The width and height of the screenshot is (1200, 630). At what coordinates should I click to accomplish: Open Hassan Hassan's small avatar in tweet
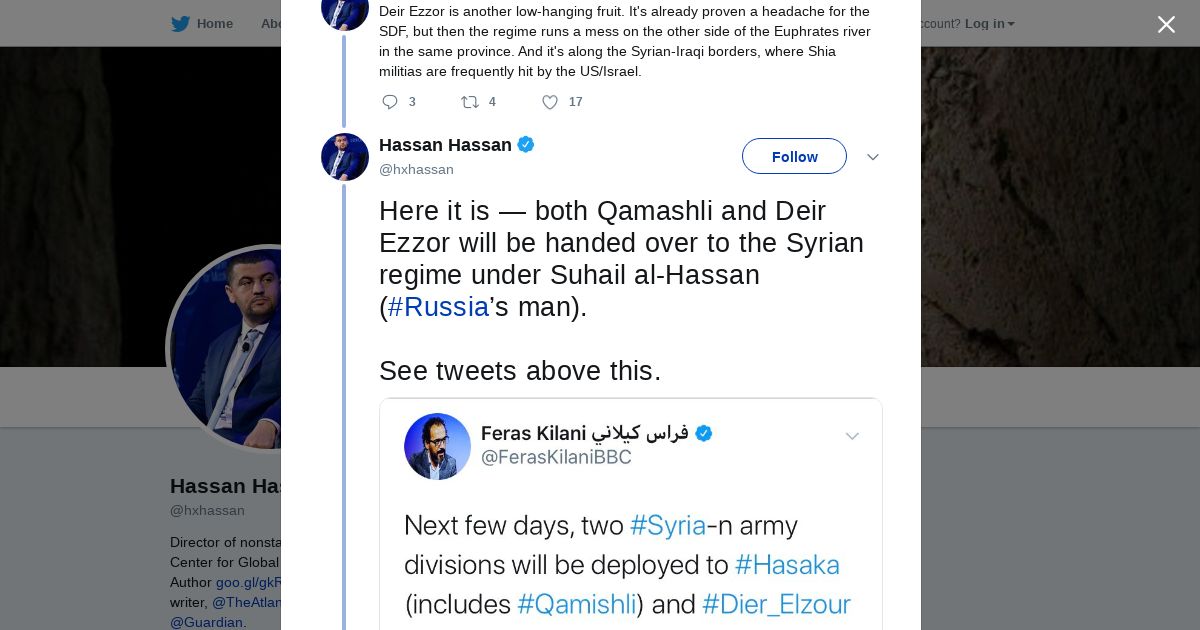pos(345,157)
